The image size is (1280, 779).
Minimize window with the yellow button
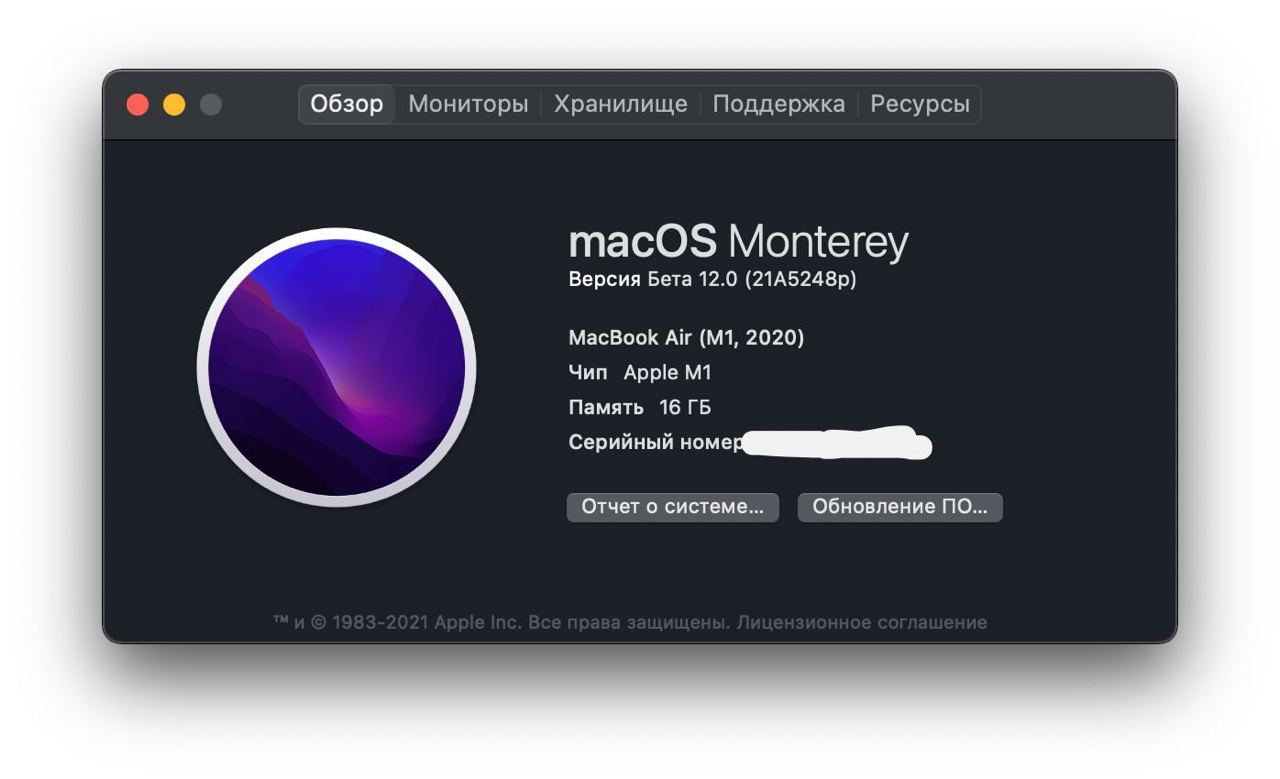[x=174, y=104]
